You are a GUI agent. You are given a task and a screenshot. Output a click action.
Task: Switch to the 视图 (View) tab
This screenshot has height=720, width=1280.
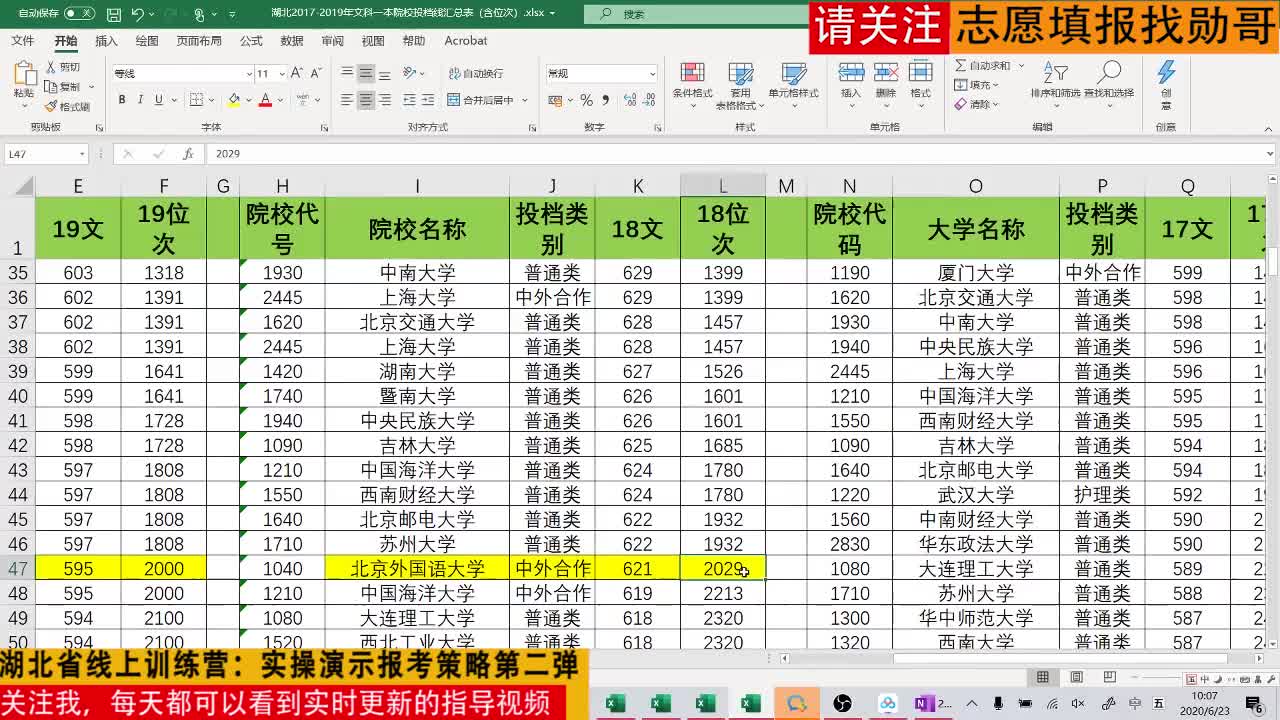click(x=373, y=41)
